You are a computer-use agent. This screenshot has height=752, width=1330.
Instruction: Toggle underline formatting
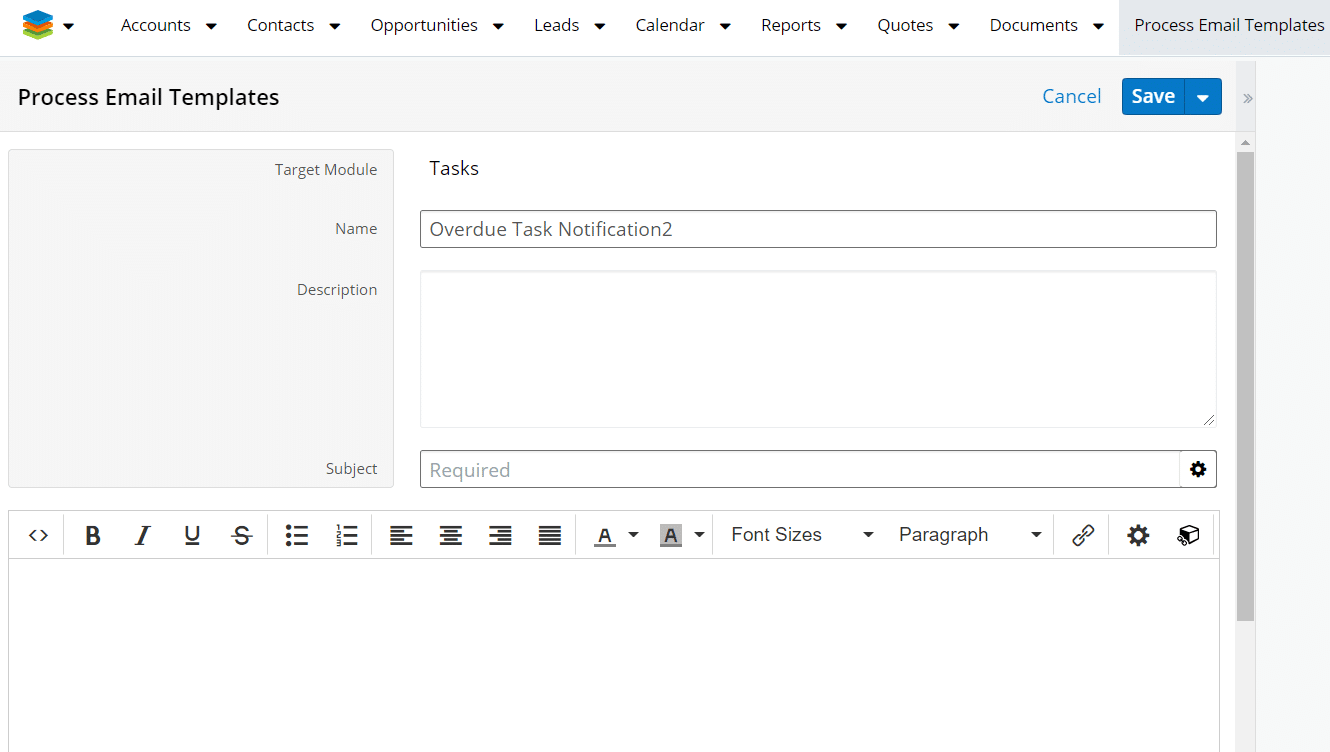(191, 535)
